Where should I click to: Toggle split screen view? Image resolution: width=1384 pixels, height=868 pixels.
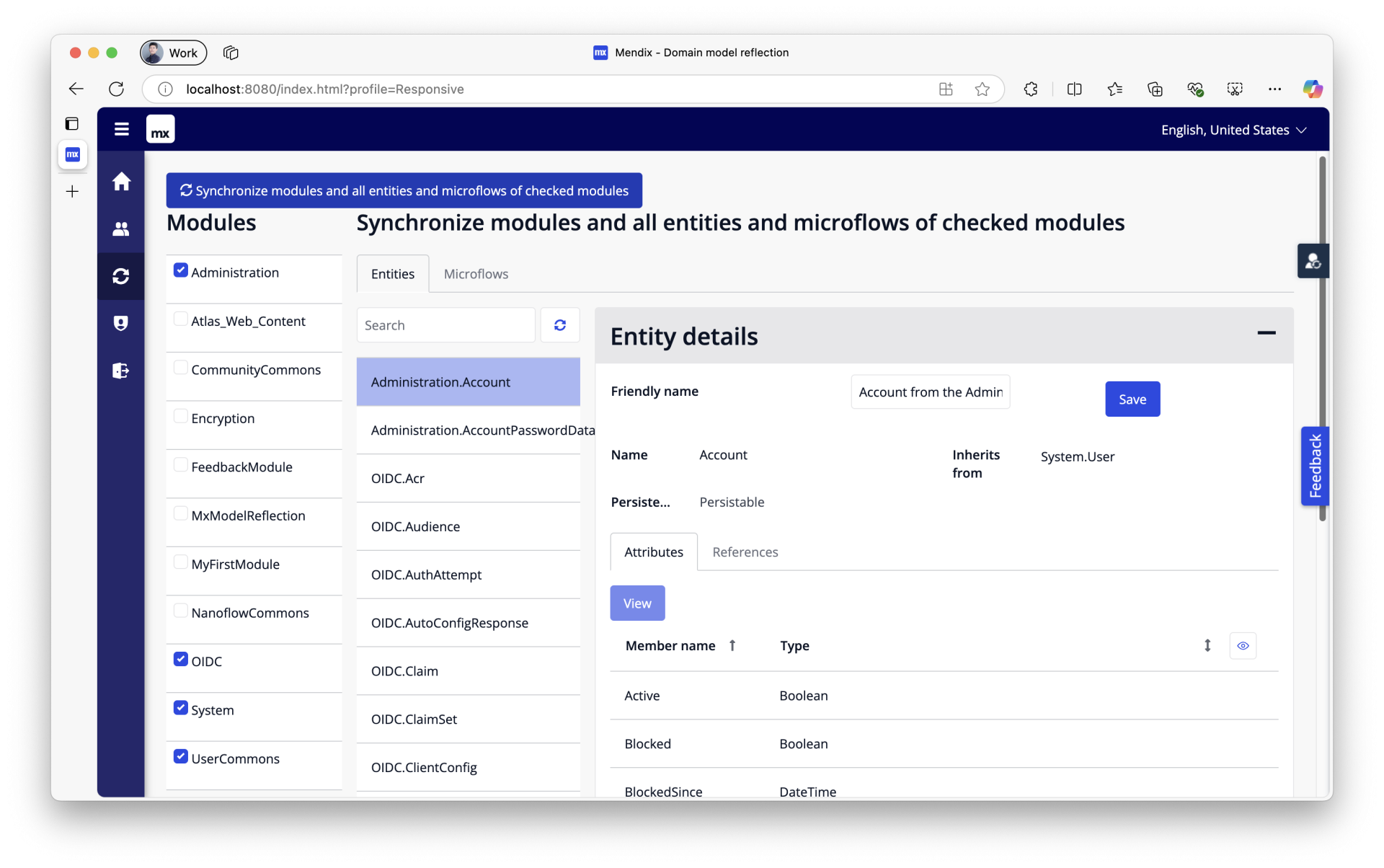coord(1074,89)
